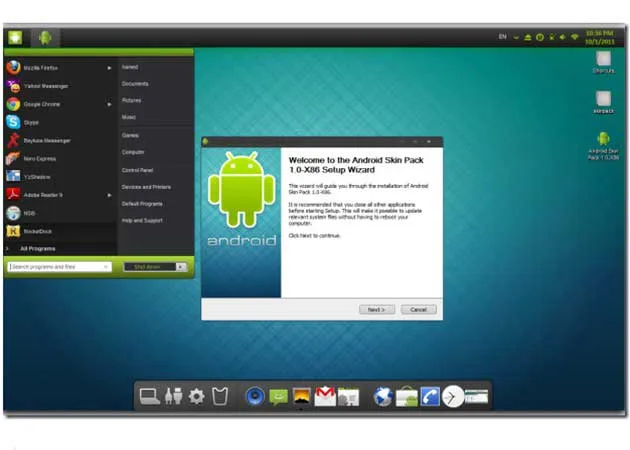Expand Mozilla Firefox jump list arrow
Image resolution: width=630 pixels, height=450 pixels.
point(109,68)
